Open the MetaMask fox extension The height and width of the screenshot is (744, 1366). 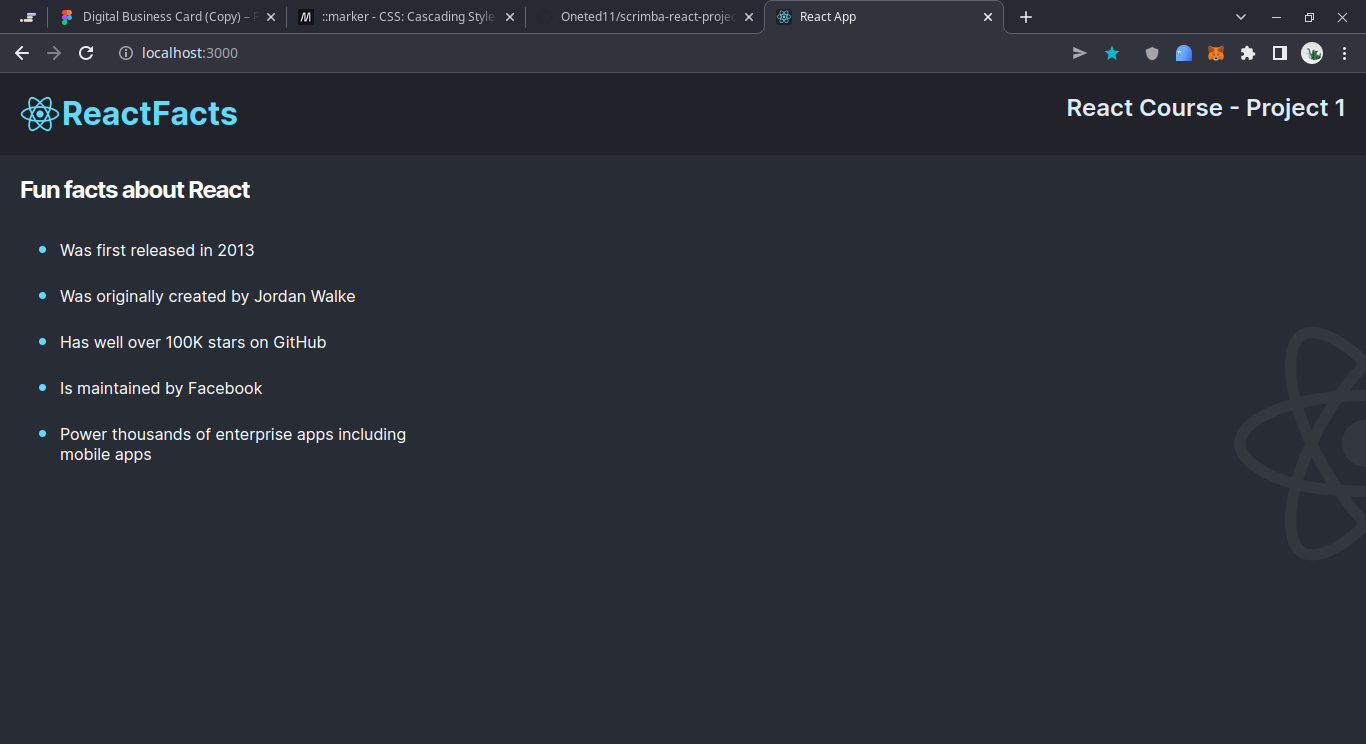pos(1215,53)
